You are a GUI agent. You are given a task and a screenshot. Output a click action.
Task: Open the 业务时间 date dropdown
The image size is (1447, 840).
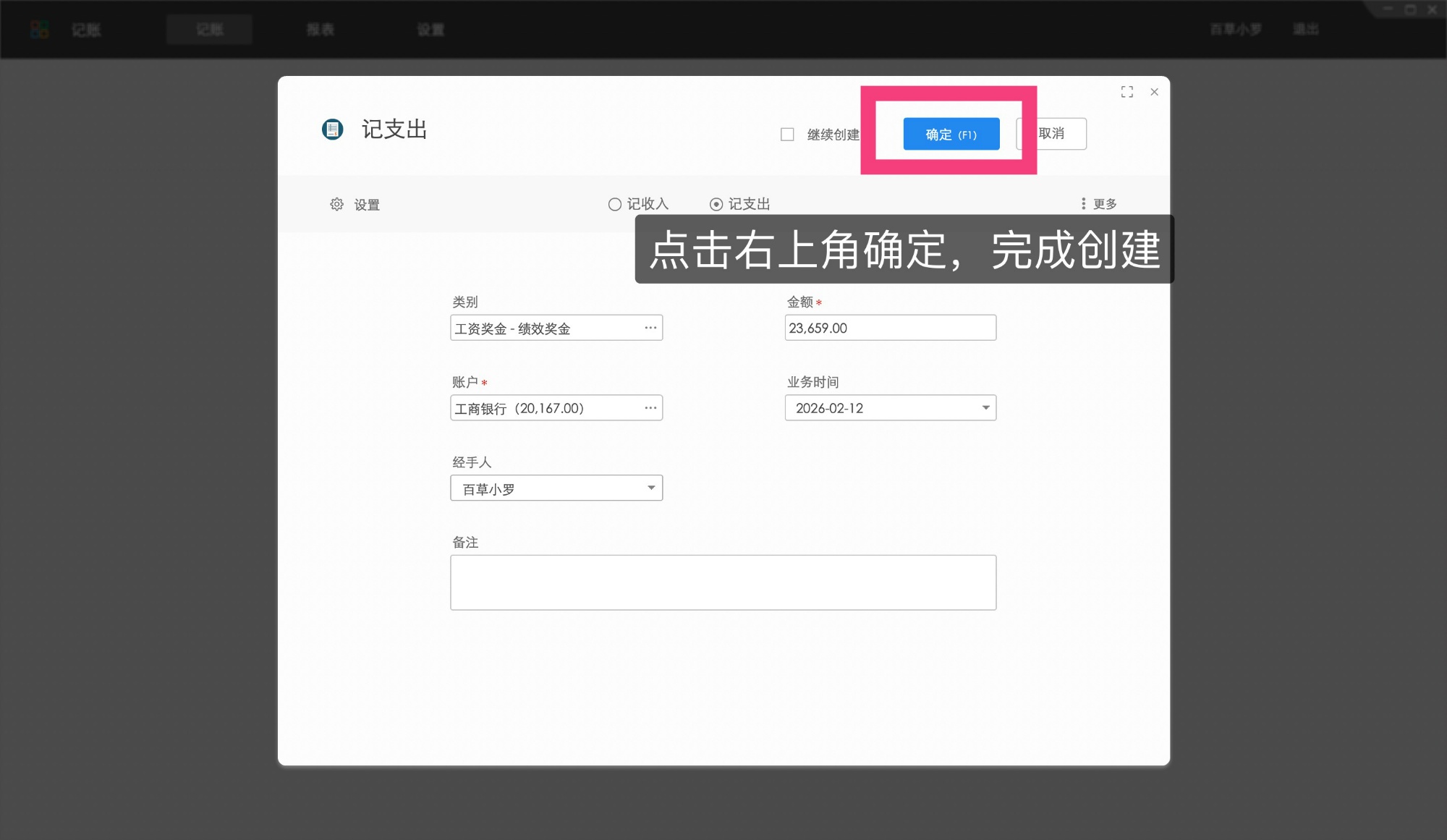tap(984, 407)
